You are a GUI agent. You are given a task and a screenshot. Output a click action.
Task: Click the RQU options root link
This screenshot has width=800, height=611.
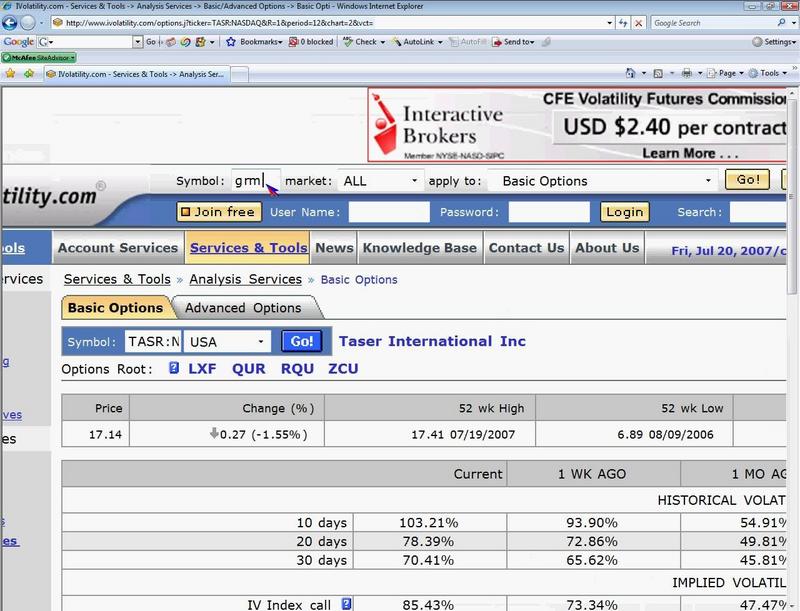297,368
